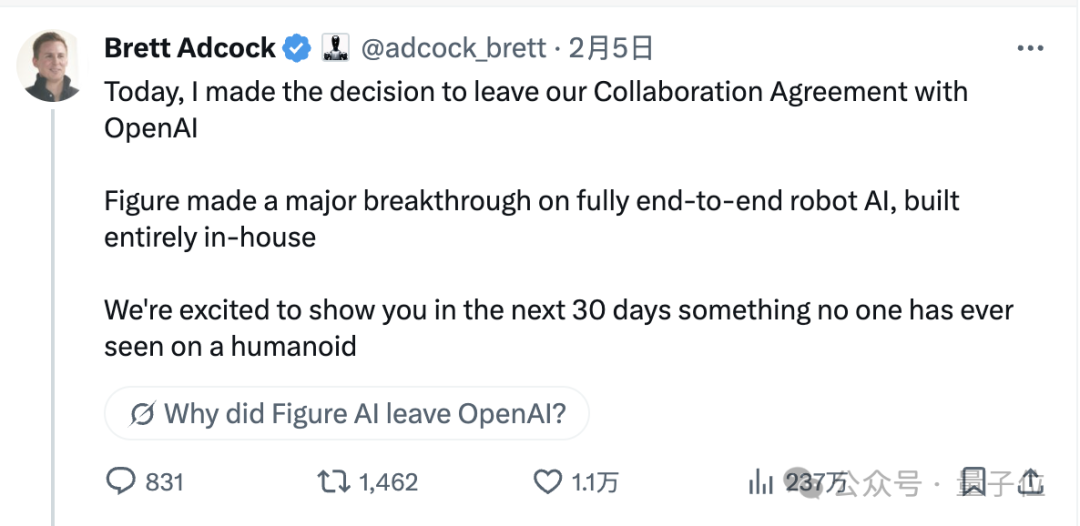1080x526 pixels.
Task: Click the 831 replies count
Action: tap(164, 482)
